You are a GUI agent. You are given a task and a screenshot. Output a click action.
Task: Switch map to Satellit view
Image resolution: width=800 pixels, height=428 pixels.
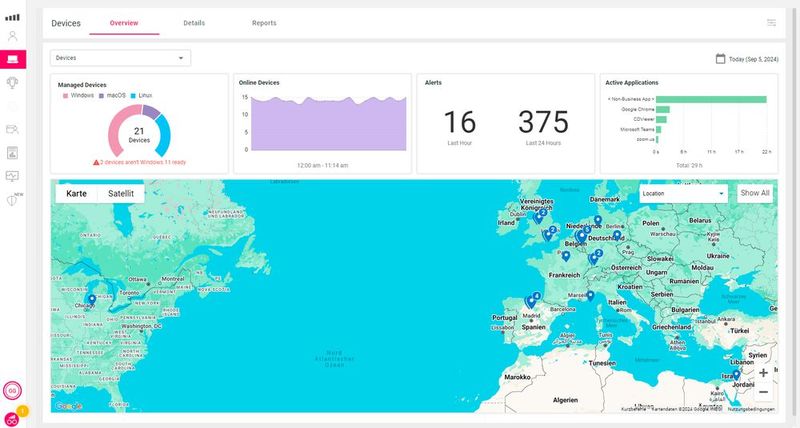(x=121, y=193)
